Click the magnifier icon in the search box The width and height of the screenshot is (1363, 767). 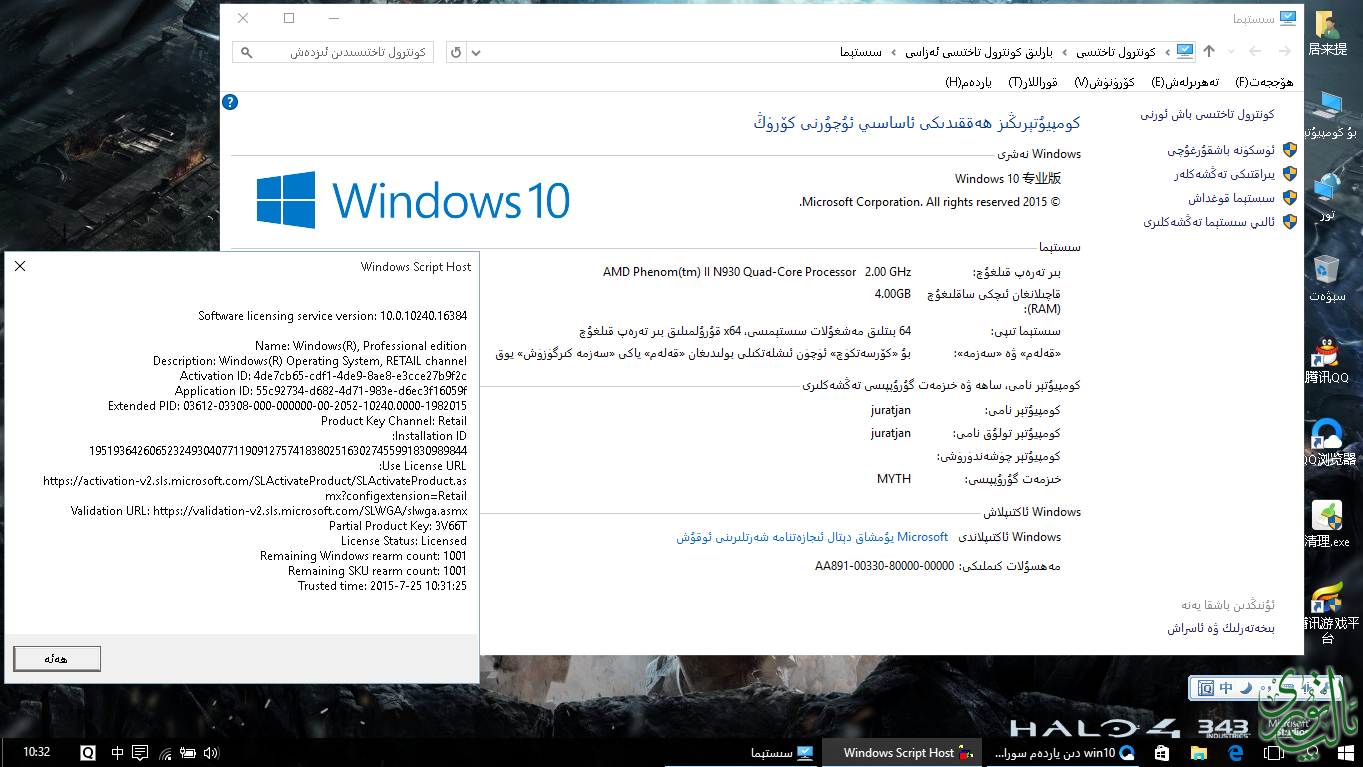(247, 52)
